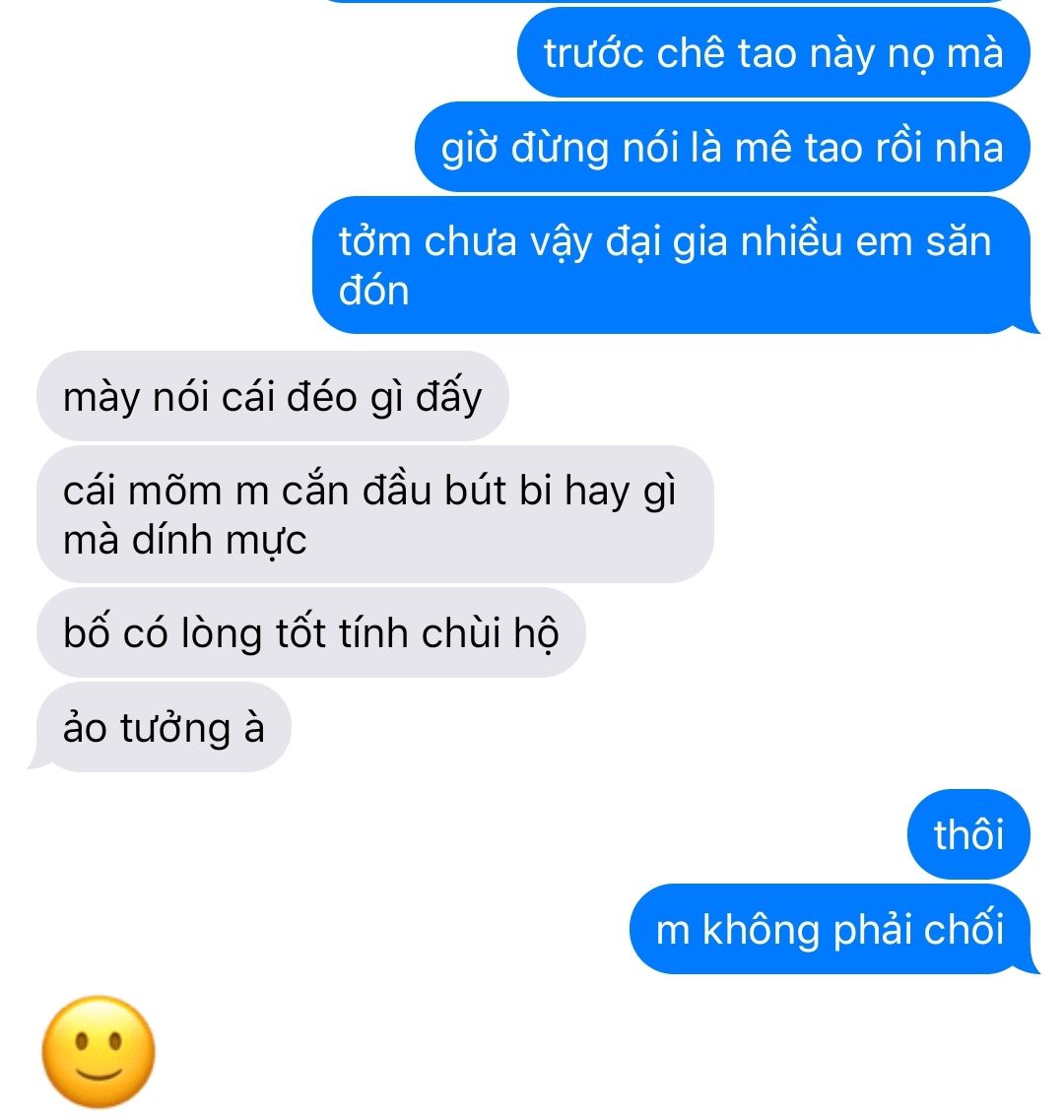Image resolution: width=1064 pixels, height=1120 pixels.
Task: Click the partially visible blue bubble at top
Action: [x=672, y=1]
